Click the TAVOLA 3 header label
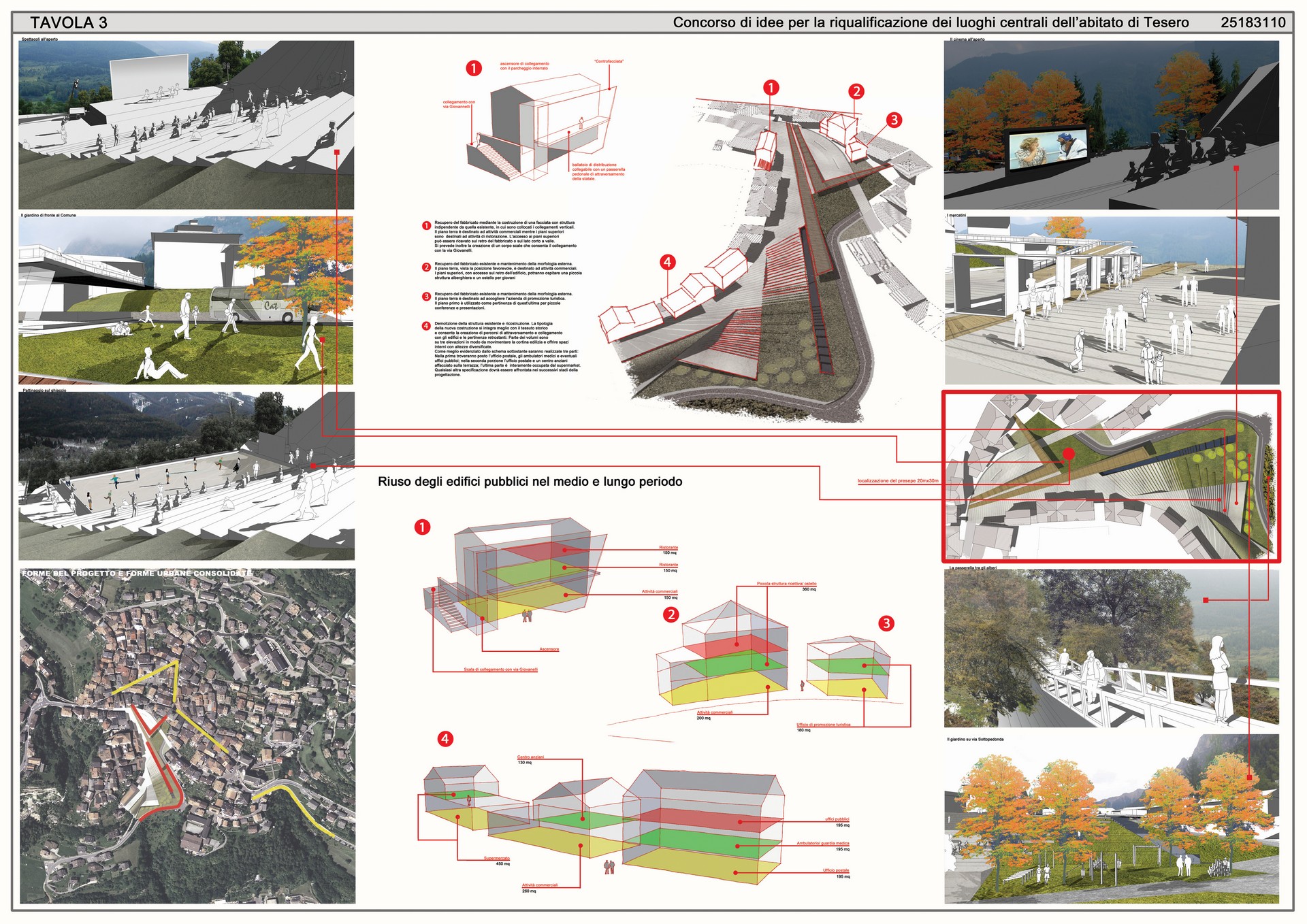The height and width of the screenshot is (924, 1307). coord(69,22)
